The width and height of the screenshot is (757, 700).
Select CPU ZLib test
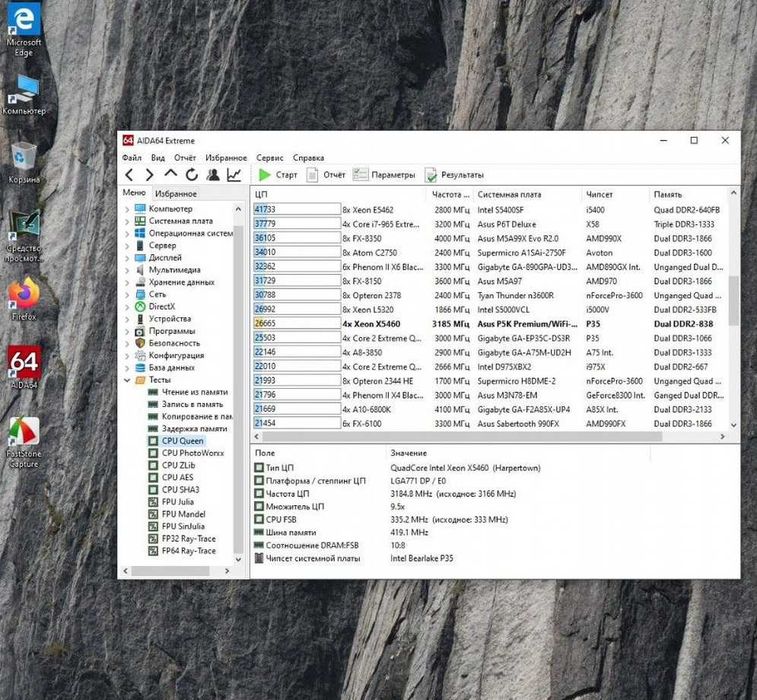(x=178, y=465)
